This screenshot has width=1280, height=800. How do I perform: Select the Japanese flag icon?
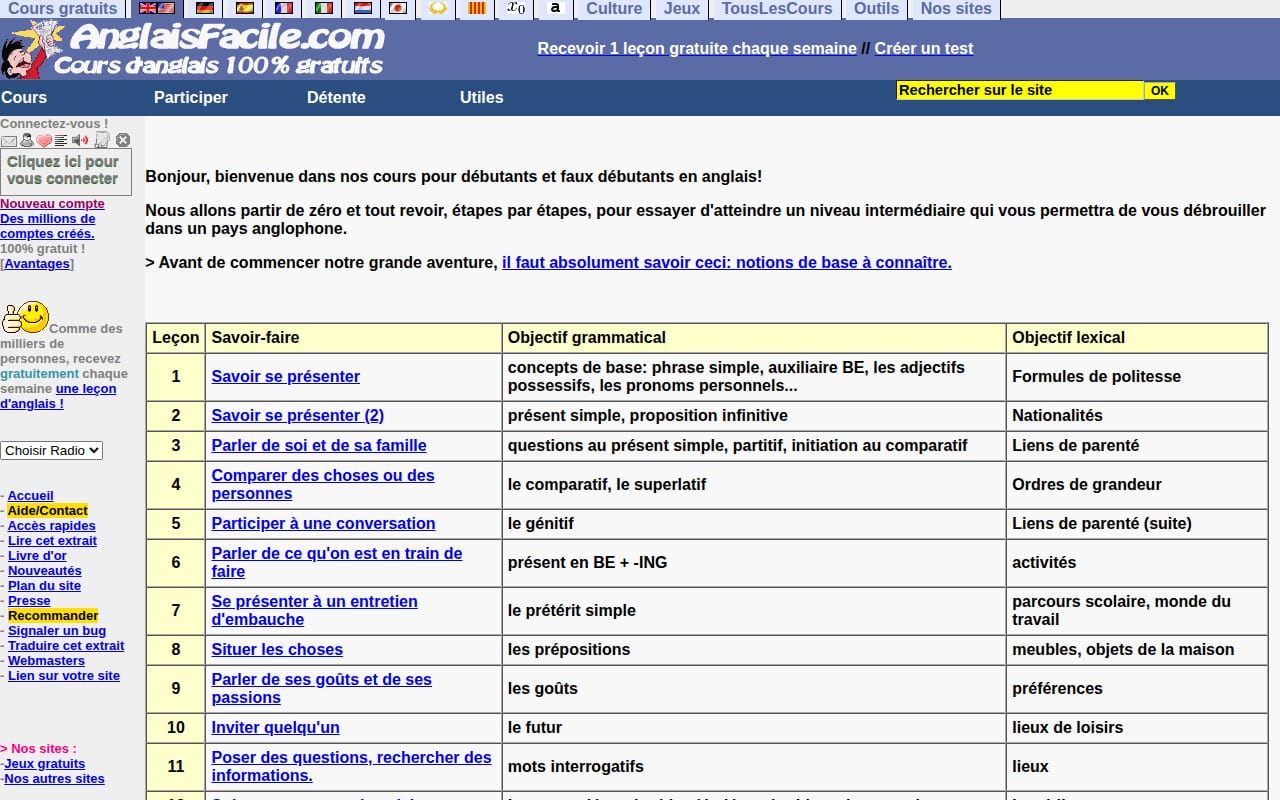click(397, 8)
